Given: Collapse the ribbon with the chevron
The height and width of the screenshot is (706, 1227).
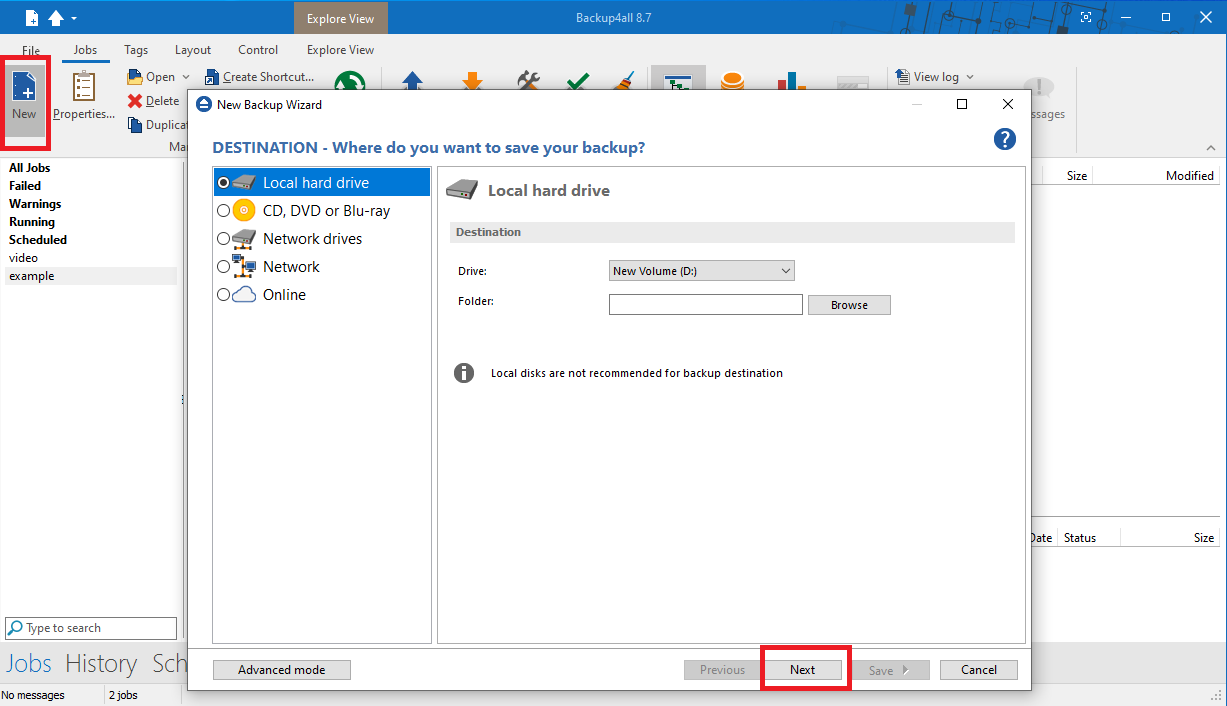Looking at the screenshot, I should [x=1210, y=148].
